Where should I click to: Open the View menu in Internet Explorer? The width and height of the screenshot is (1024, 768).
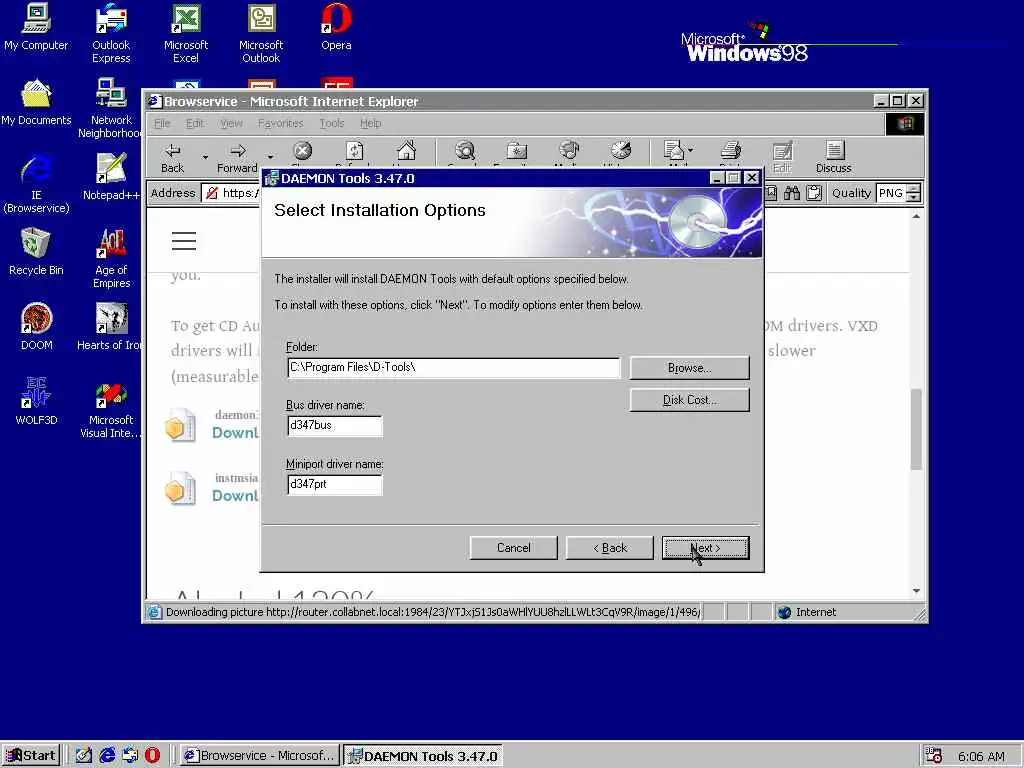231,123
